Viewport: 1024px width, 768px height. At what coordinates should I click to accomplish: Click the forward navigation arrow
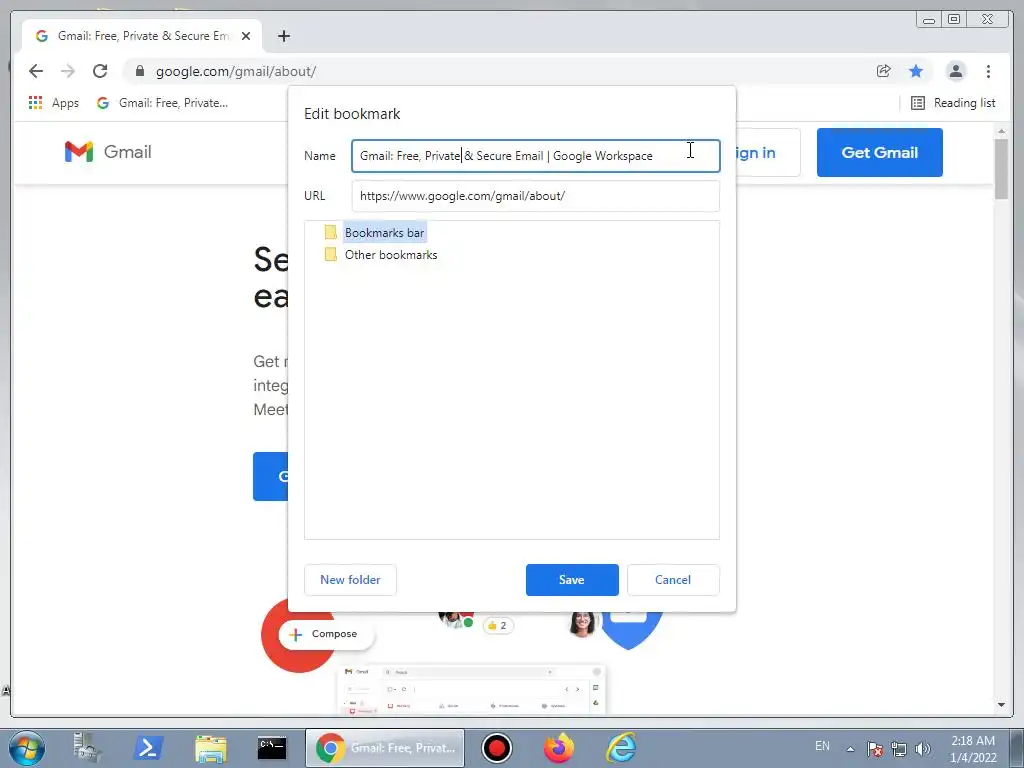68,71
